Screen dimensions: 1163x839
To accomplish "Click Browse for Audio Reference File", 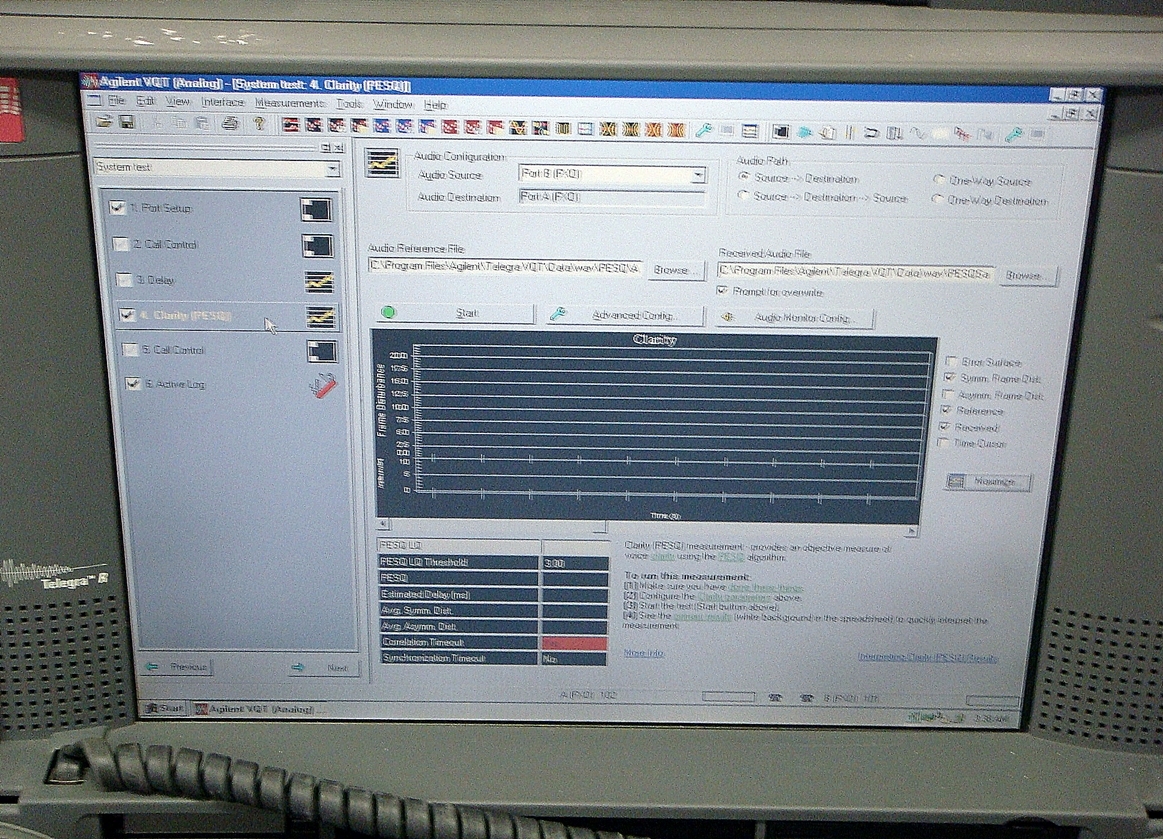I will pos(676,270).
